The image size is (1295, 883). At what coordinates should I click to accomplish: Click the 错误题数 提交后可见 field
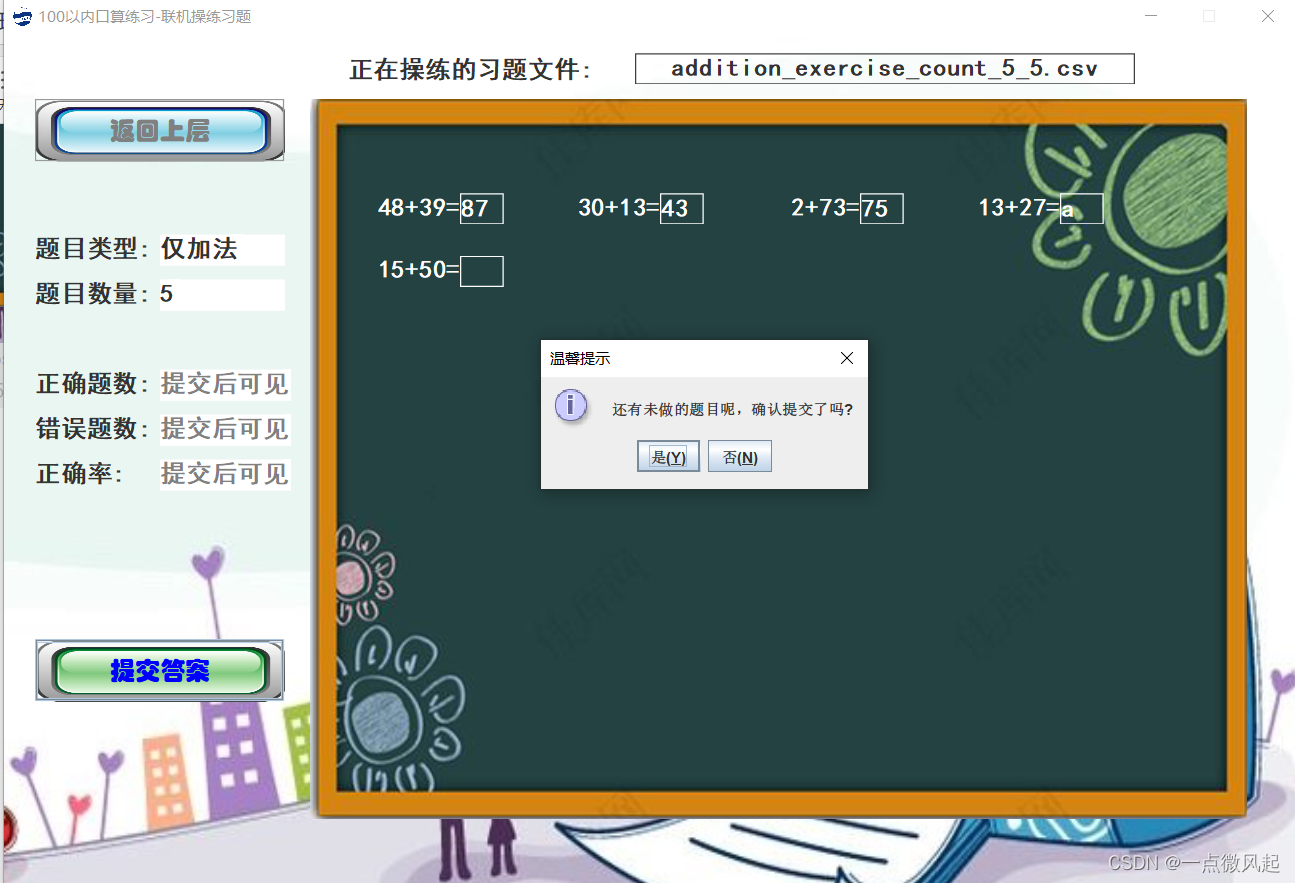click(x=224, y=429)
